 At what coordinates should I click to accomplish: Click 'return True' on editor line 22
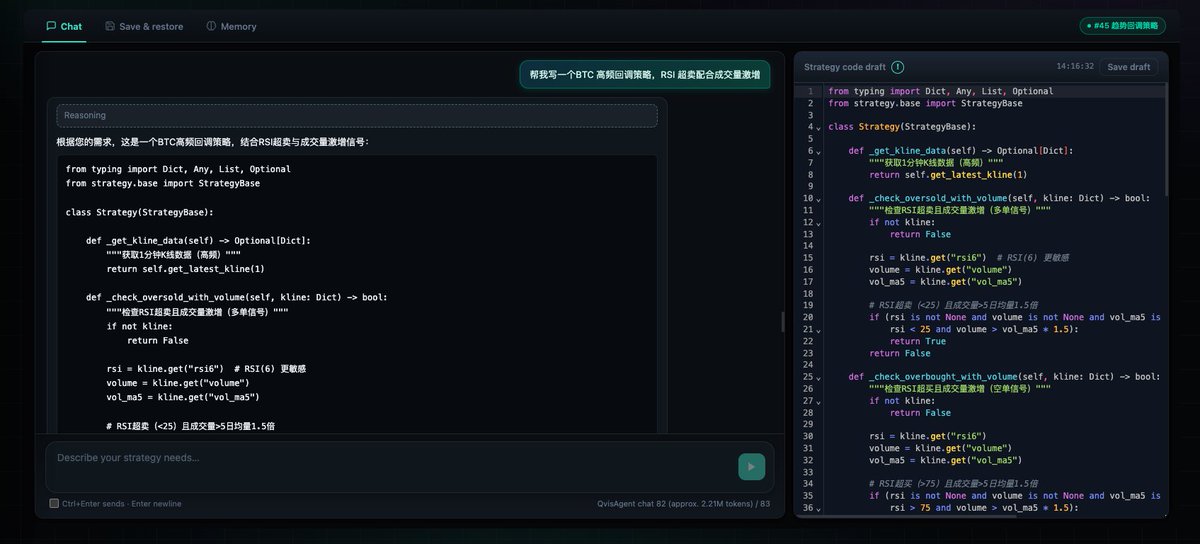917,342
